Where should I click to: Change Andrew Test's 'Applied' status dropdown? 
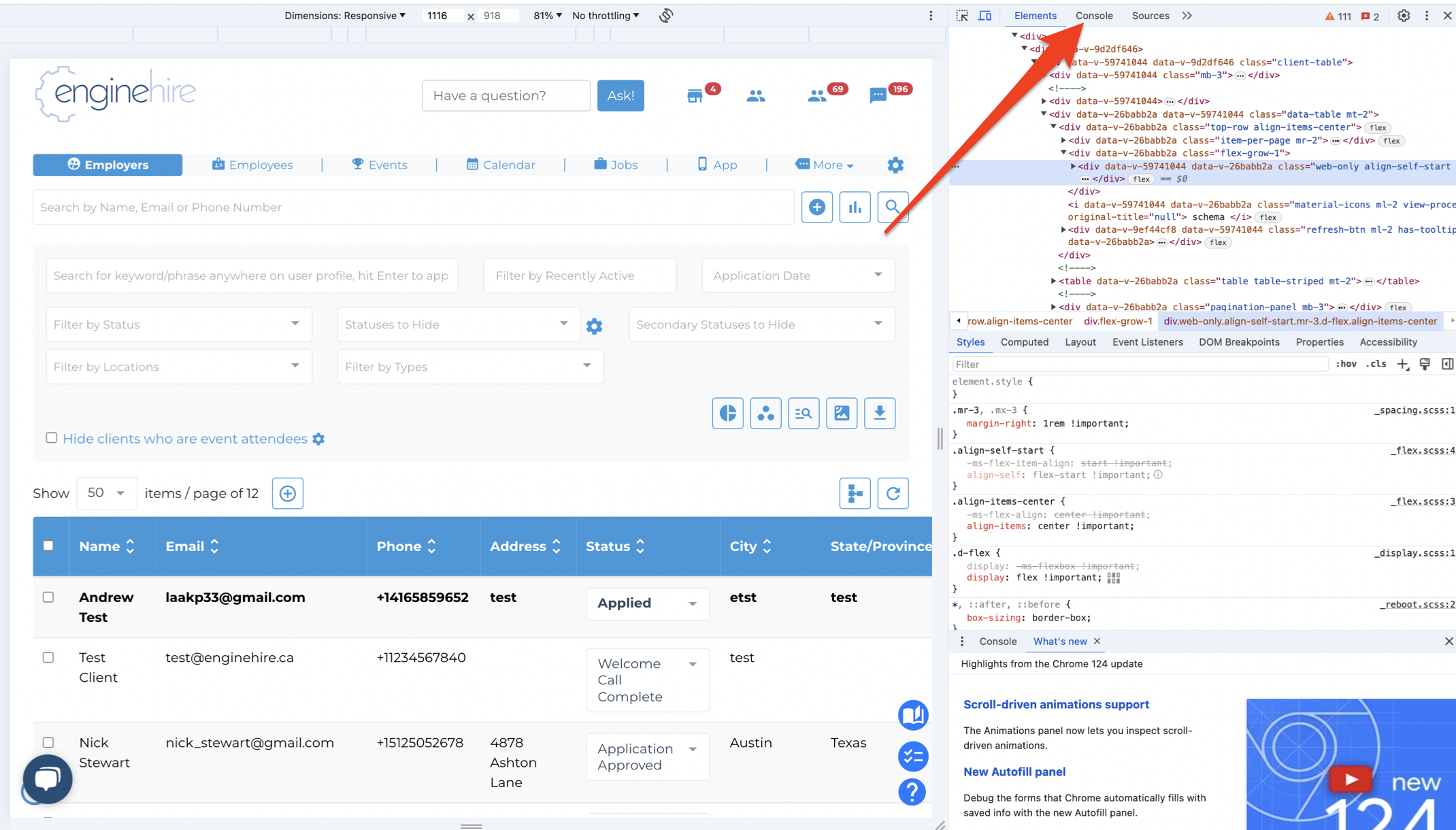pos(647,603)
